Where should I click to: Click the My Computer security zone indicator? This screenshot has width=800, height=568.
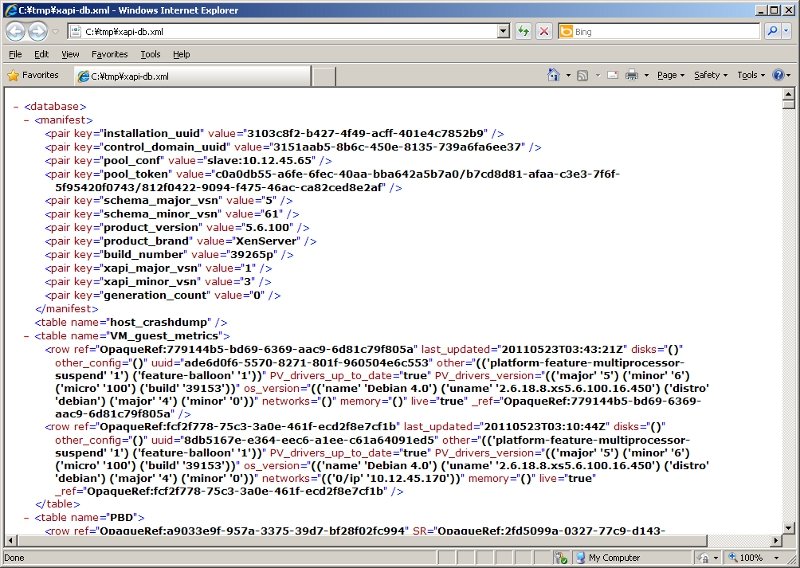pos(608,557)
